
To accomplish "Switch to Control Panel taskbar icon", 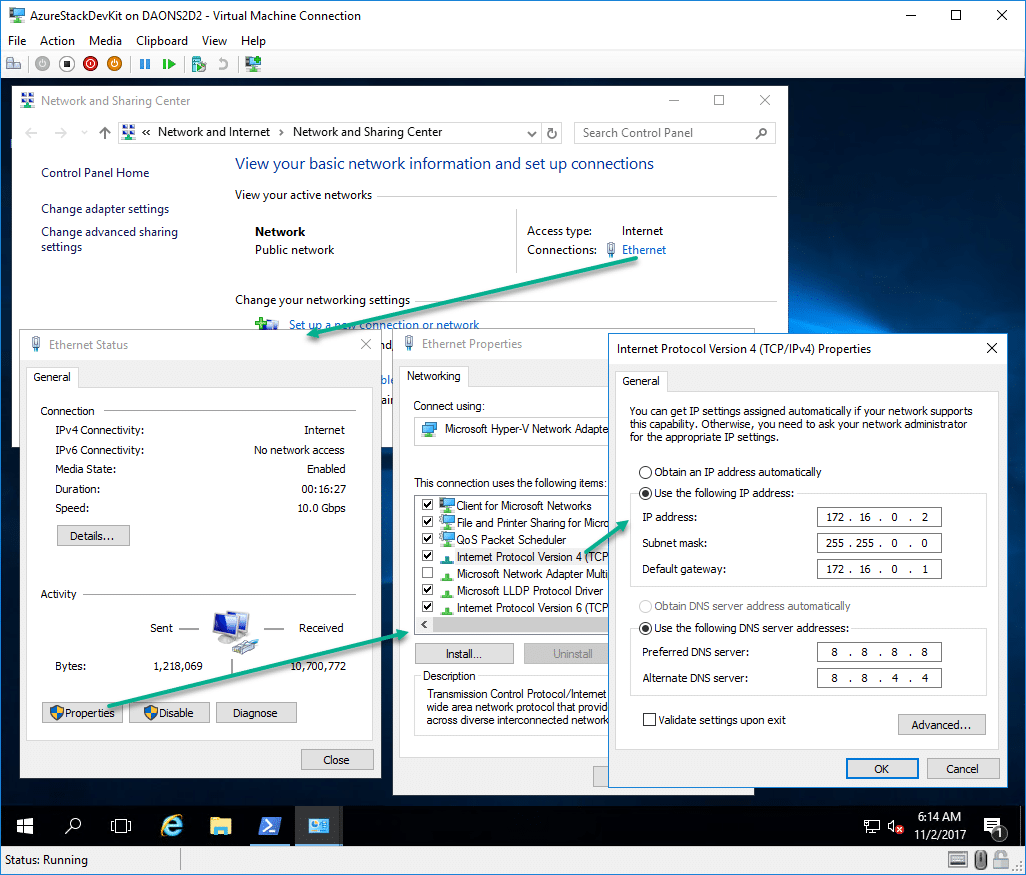I will 319,826.
